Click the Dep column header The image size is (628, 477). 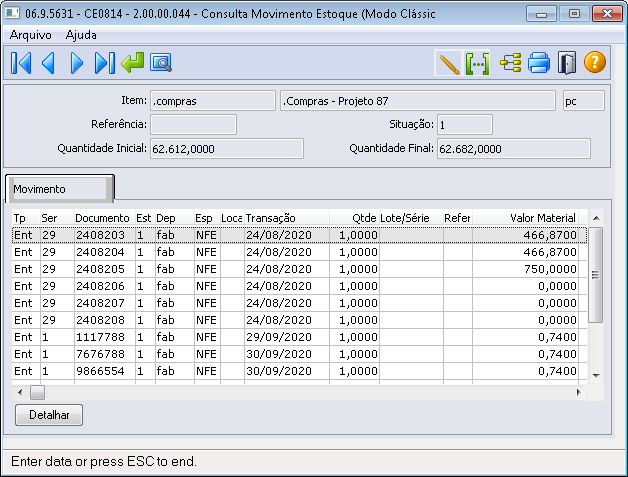coord(174,218)
